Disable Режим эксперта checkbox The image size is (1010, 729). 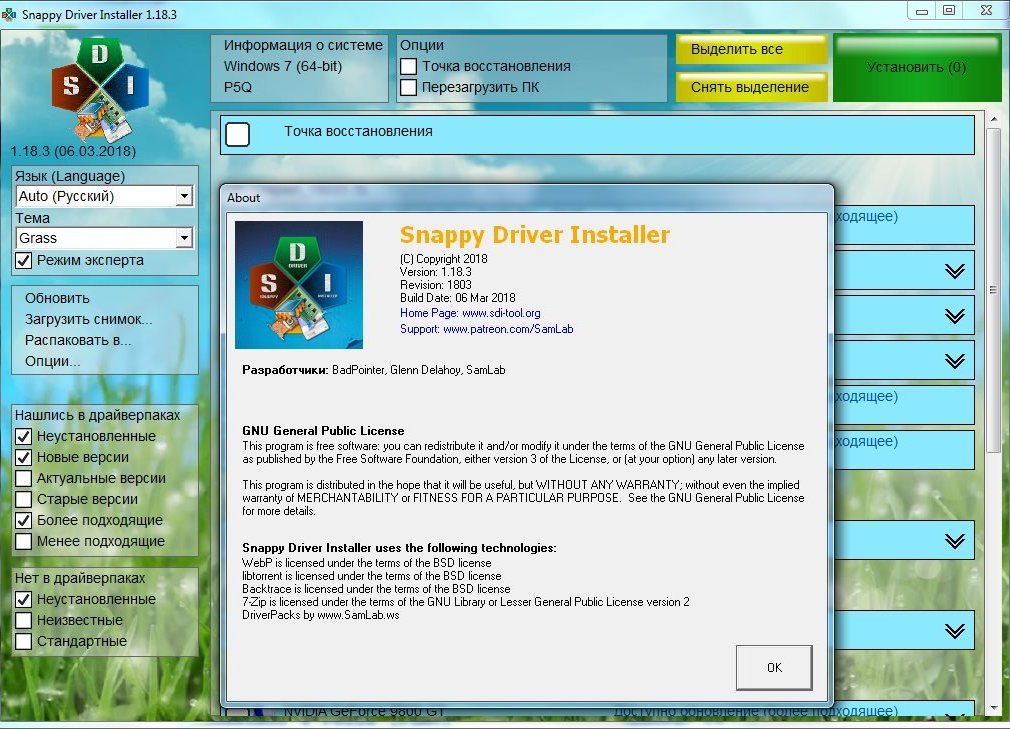click(x=24, y=261)
